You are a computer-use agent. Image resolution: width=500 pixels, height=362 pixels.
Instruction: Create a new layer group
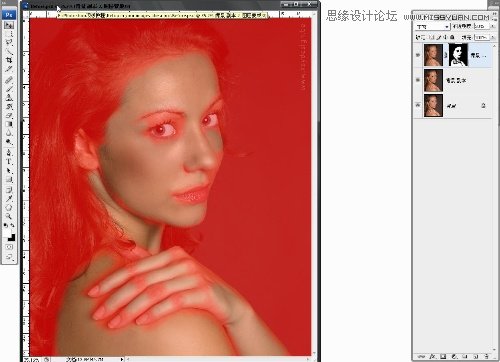click(465, 356)
